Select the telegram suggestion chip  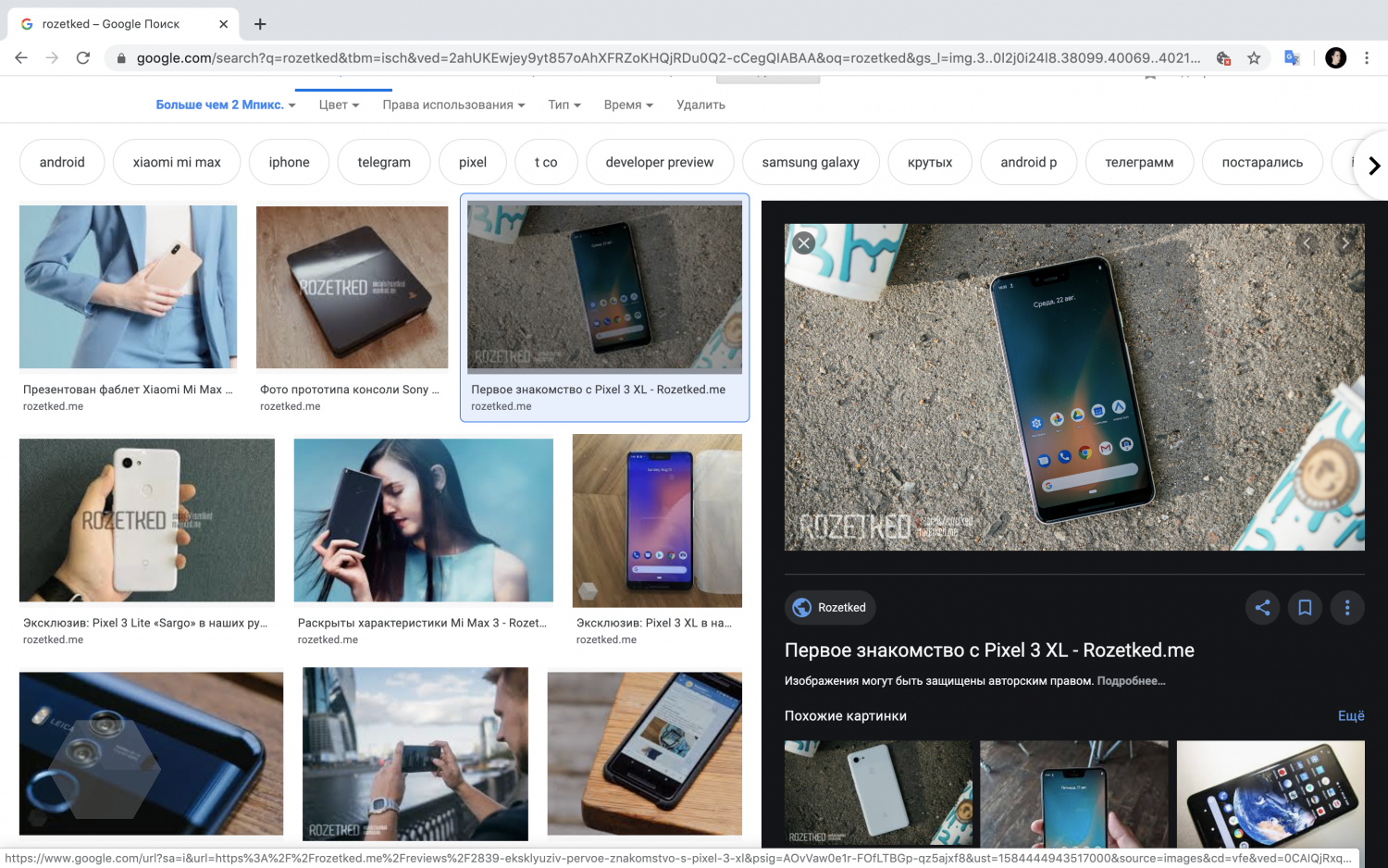384,162
